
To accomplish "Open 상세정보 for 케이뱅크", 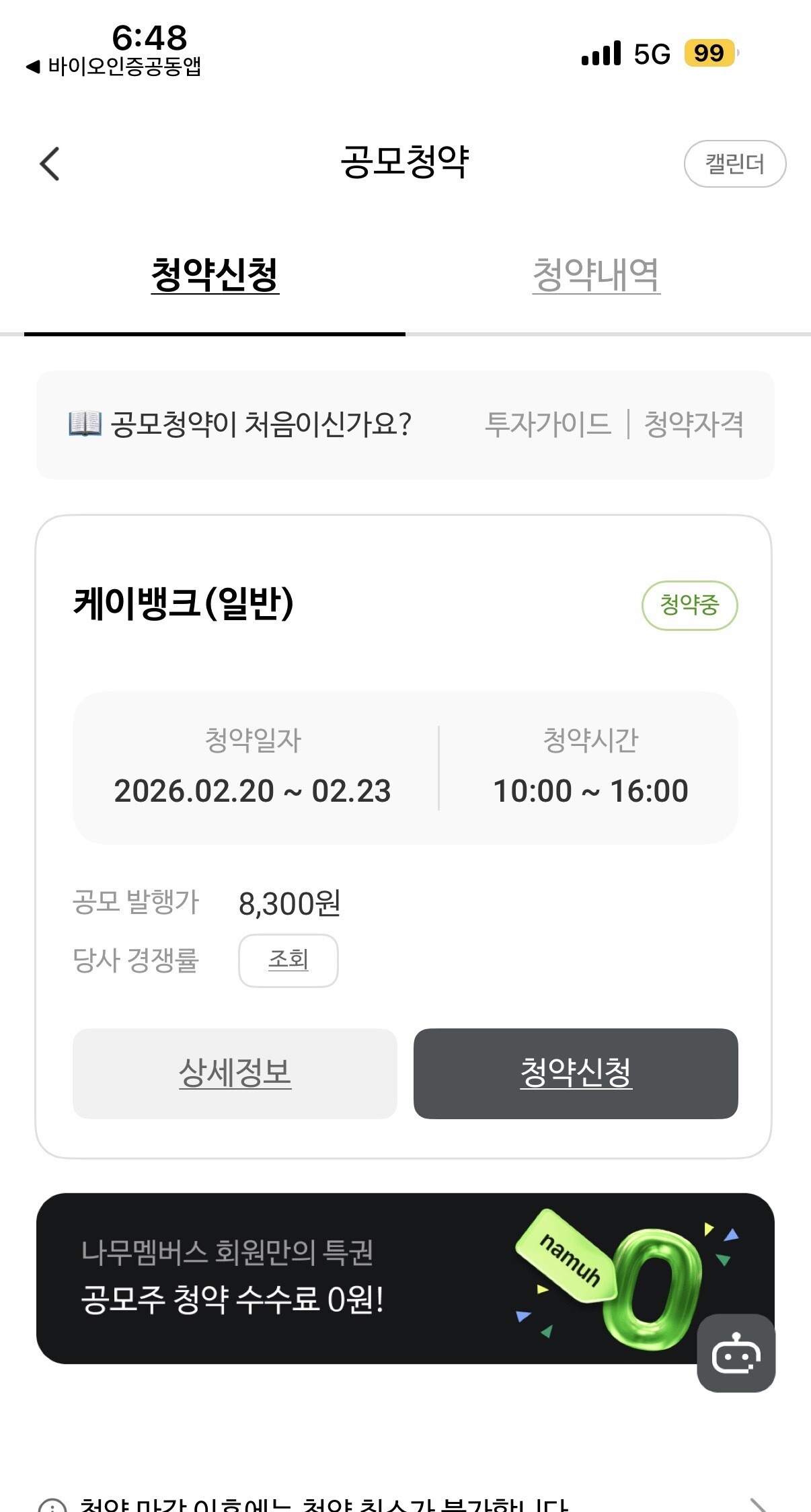I will click(x=235, y=1073).
